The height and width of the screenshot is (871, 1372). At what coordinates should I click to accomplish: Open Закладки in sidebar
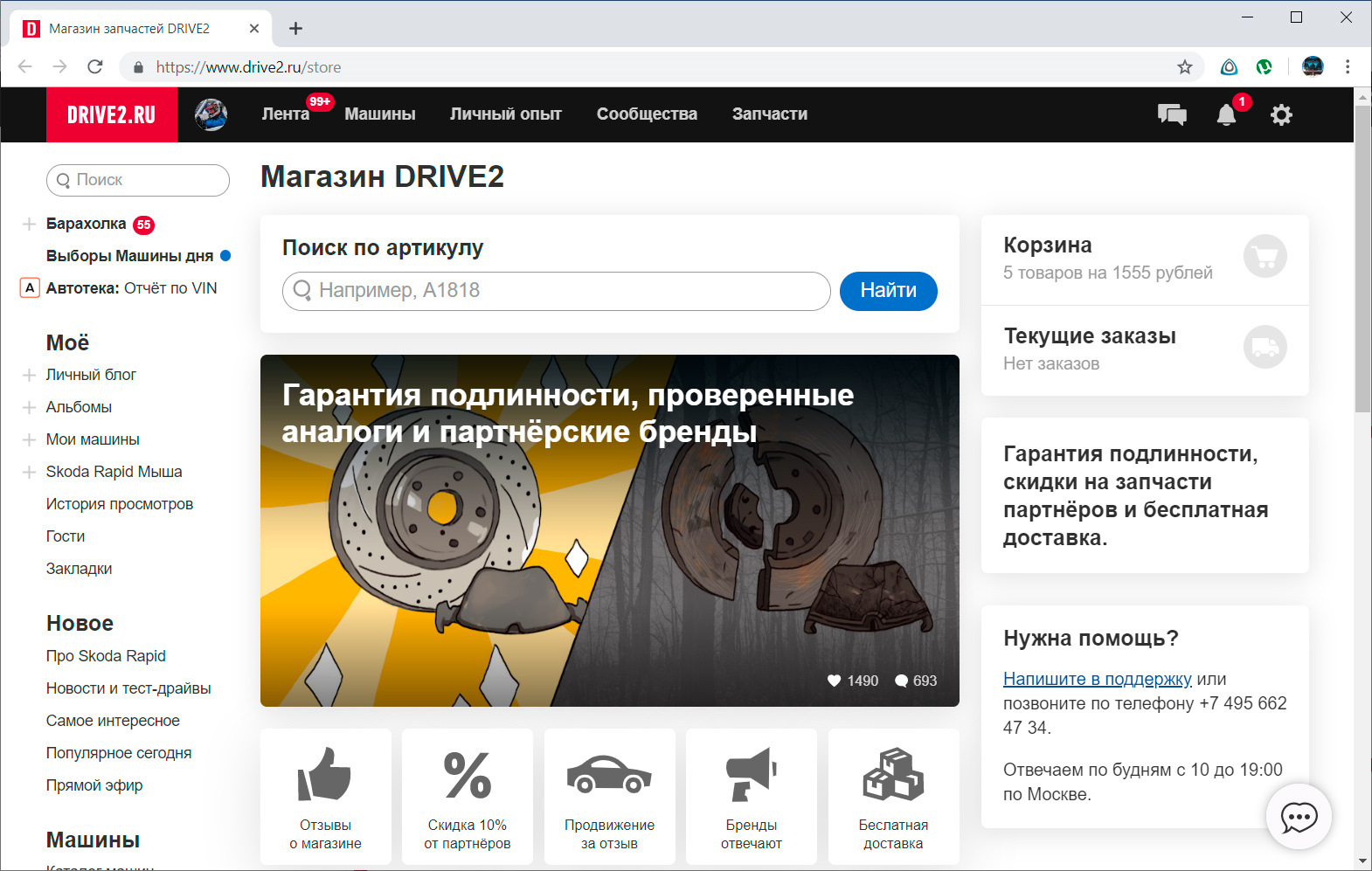[79, 569]
